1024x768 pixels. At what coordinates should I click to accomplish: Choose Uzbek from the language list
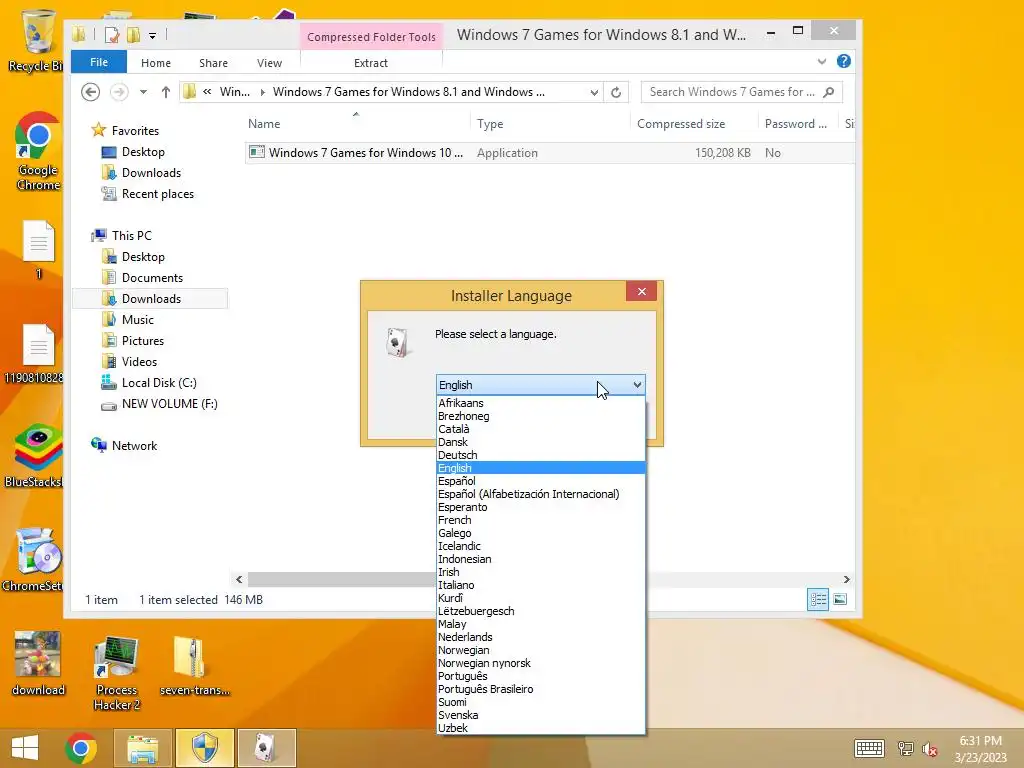(x=541, y=728)
